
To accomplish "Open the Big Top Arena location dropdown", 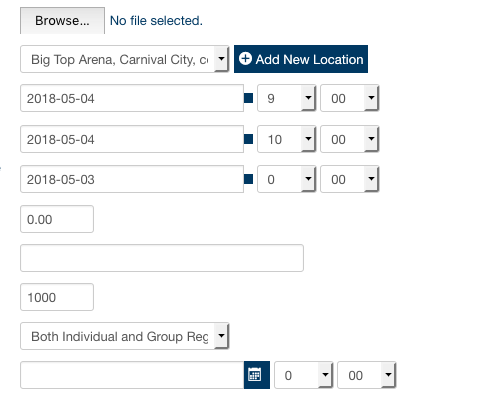I will click(124, 59).
